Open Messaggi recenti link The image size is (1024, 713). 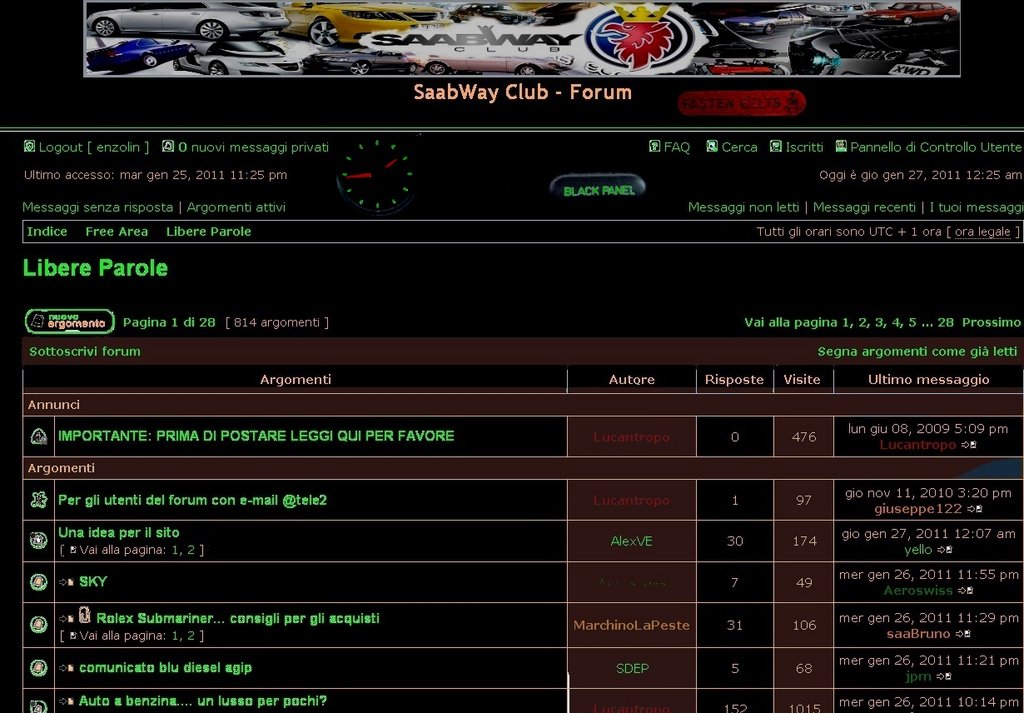[864, 207]
